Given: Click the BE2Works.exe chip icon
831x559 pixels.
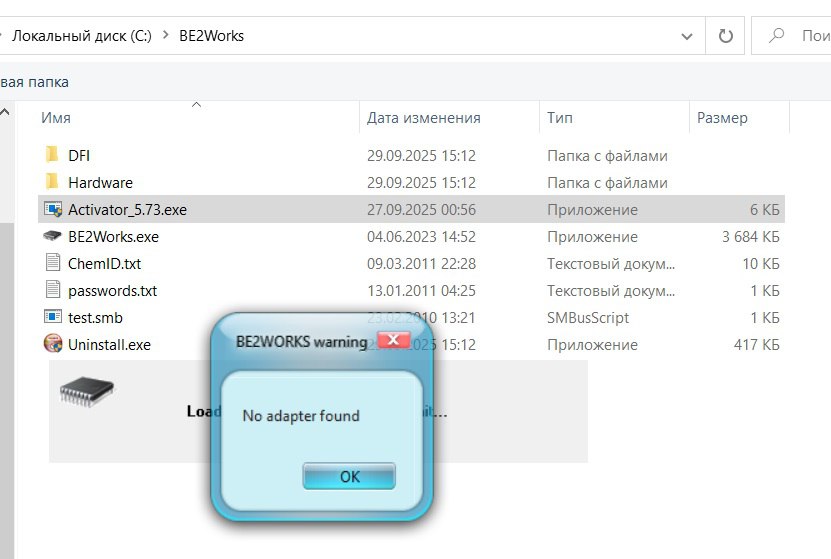Looking at the screenshot, I should point(53,237).
